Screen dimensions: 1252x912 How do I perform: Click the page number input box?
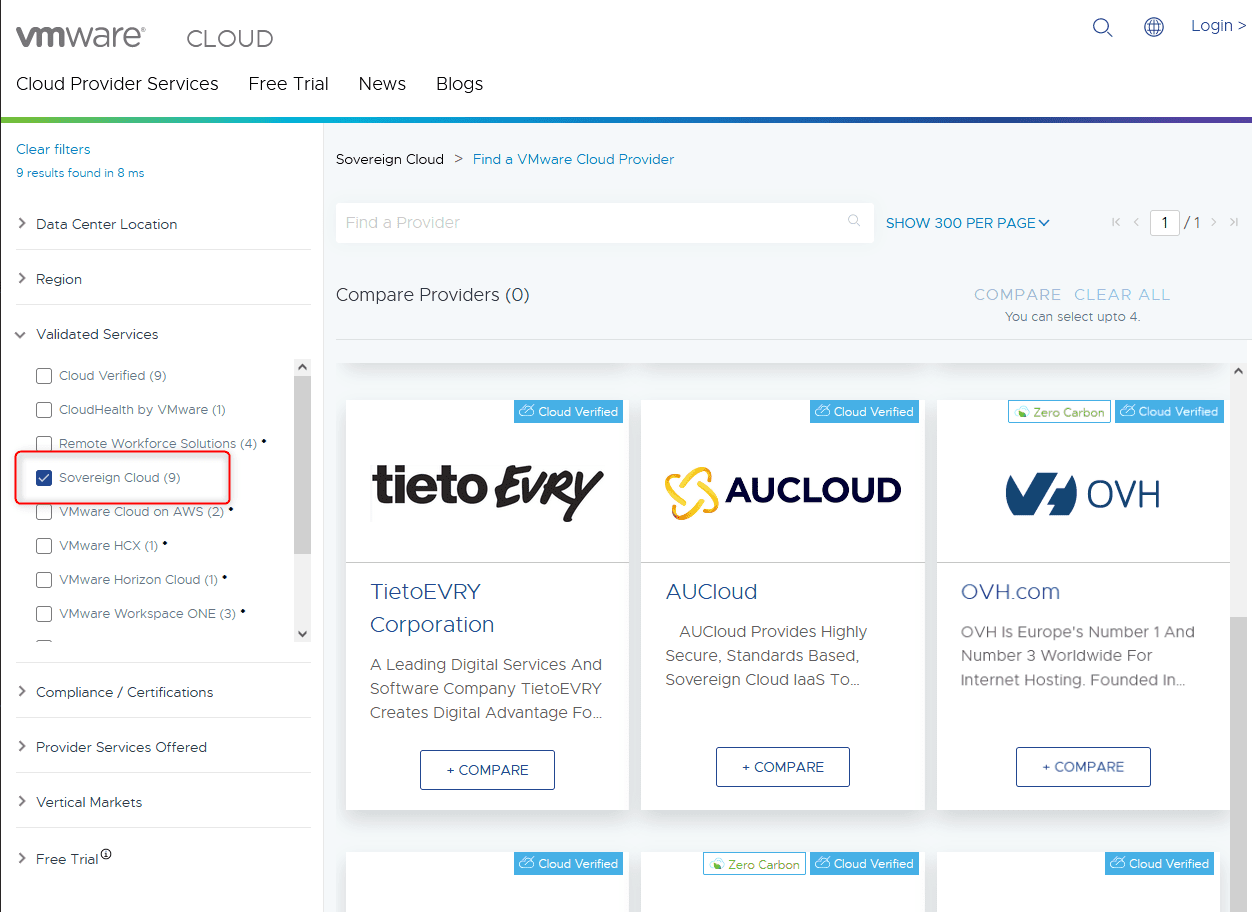click(1164, 222)
